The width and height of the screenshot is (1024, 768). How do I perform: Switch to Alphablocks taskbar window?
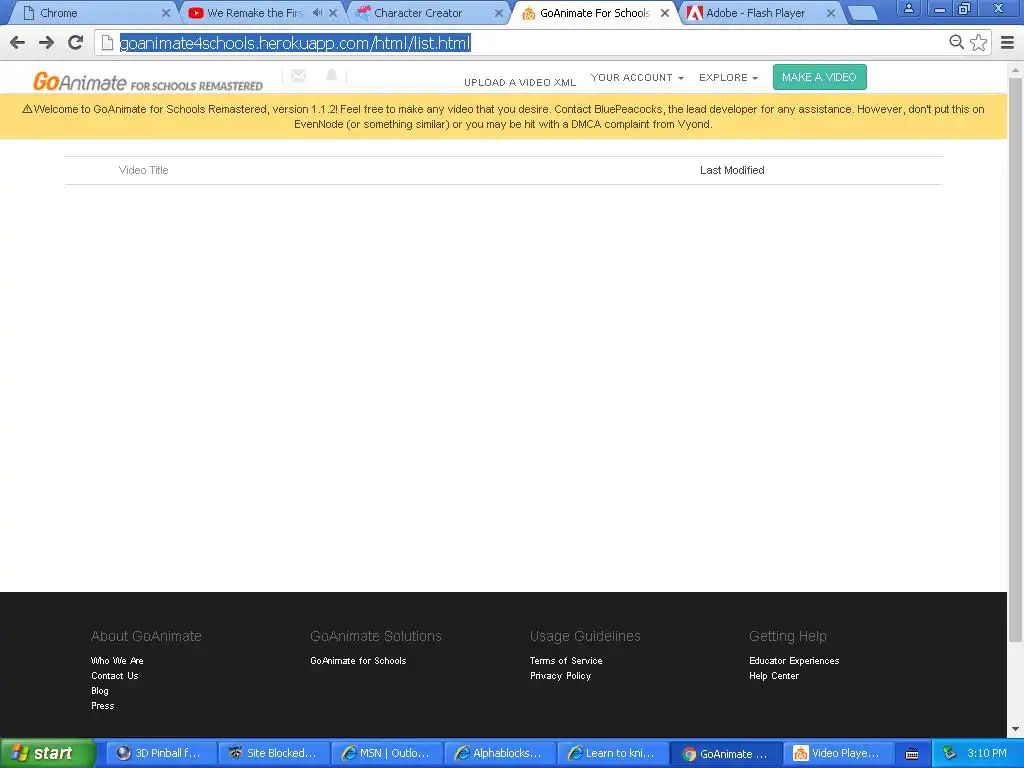click(x=500, y=753)
